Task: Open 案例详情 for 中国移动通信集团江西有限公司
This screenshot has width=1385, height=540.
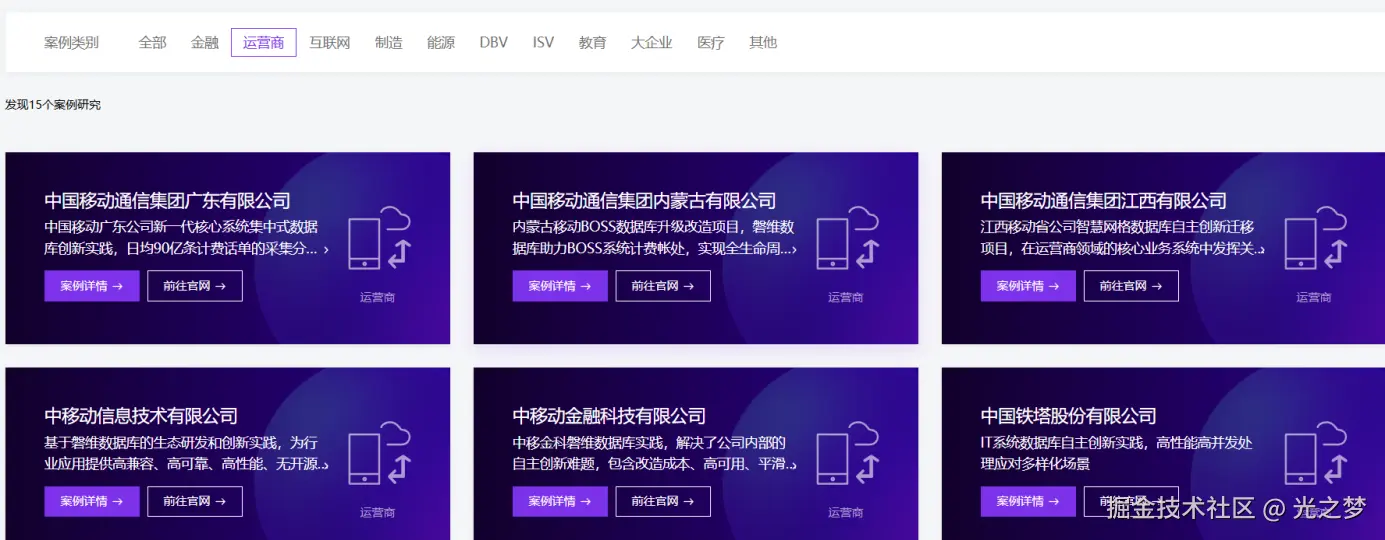Action: pyautogui.click(x=1028, y=286)
